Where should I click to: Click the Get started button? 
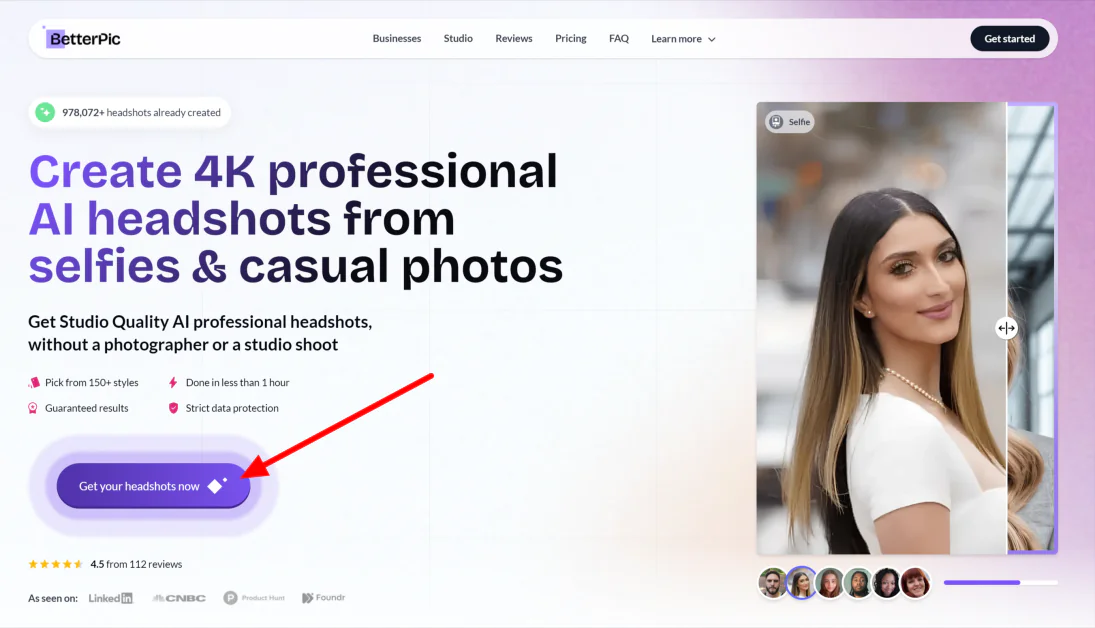(1009, 38)
